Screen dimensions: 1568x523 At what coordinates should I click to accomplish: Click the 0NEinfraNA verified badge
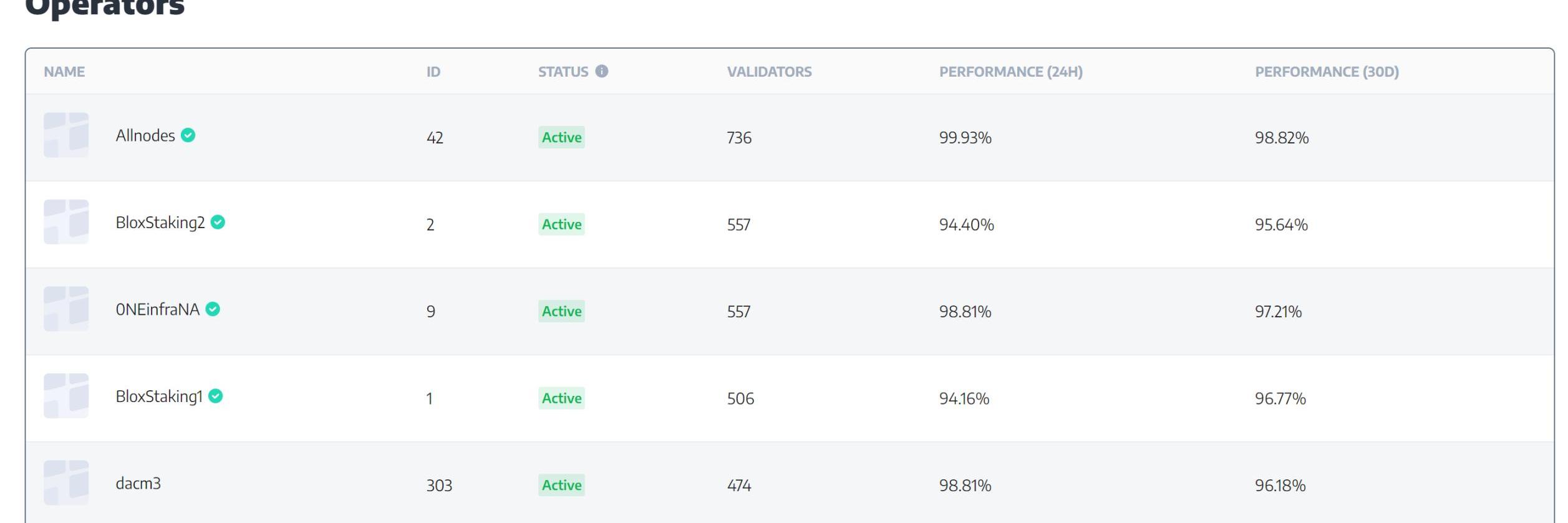coord(213,309)
